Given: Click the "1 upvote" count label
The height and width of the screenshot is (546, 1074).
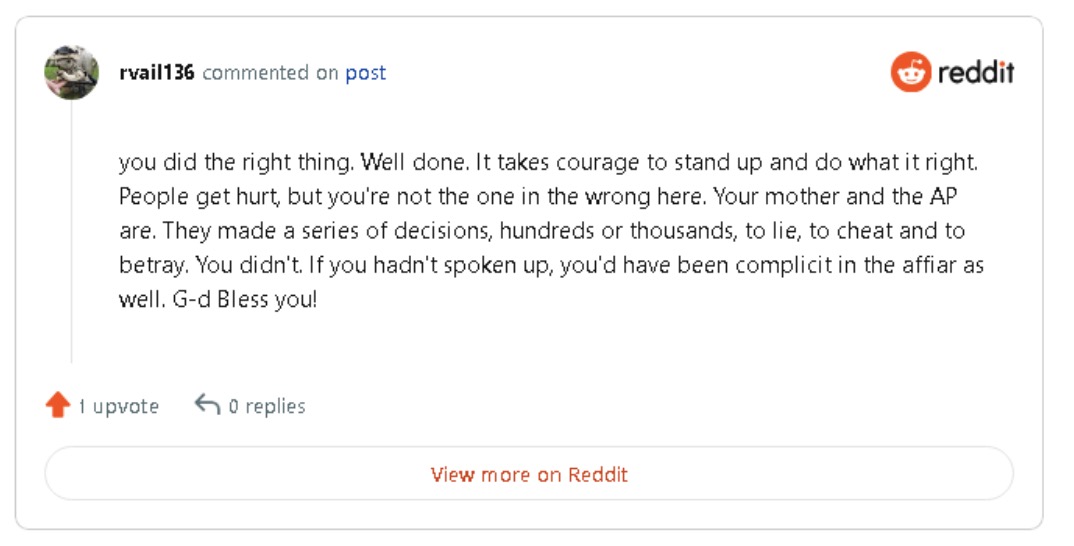Looking at the screenshot, I should tap(118, 406).
